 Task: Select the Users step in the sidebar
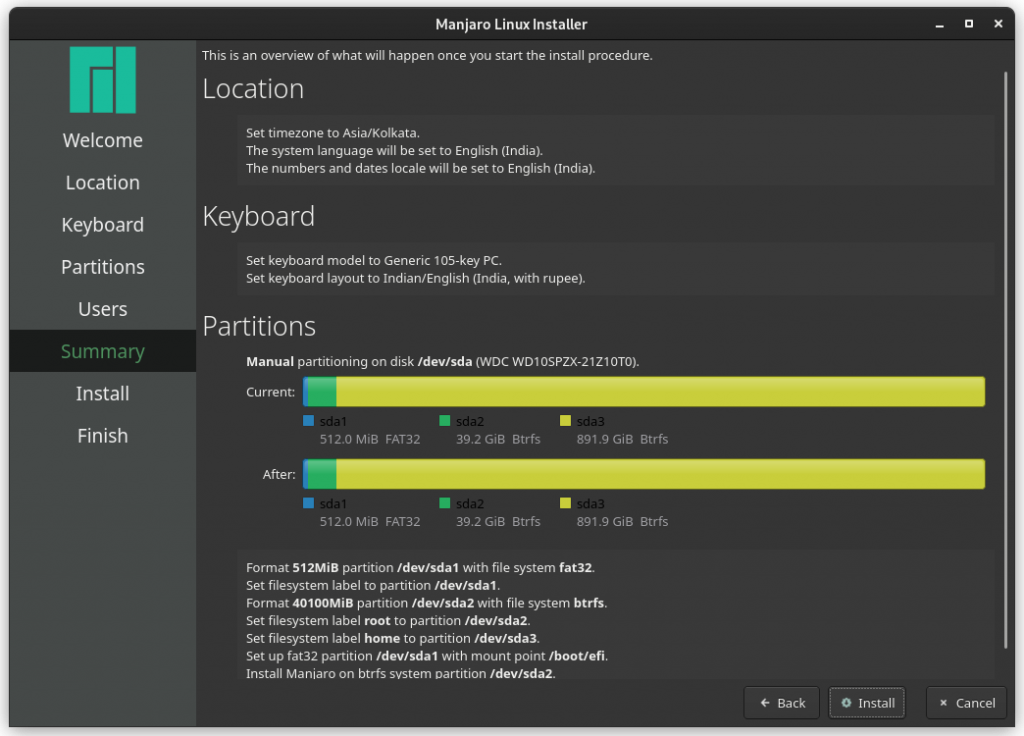pyautogui.click(x=102, y=308)
